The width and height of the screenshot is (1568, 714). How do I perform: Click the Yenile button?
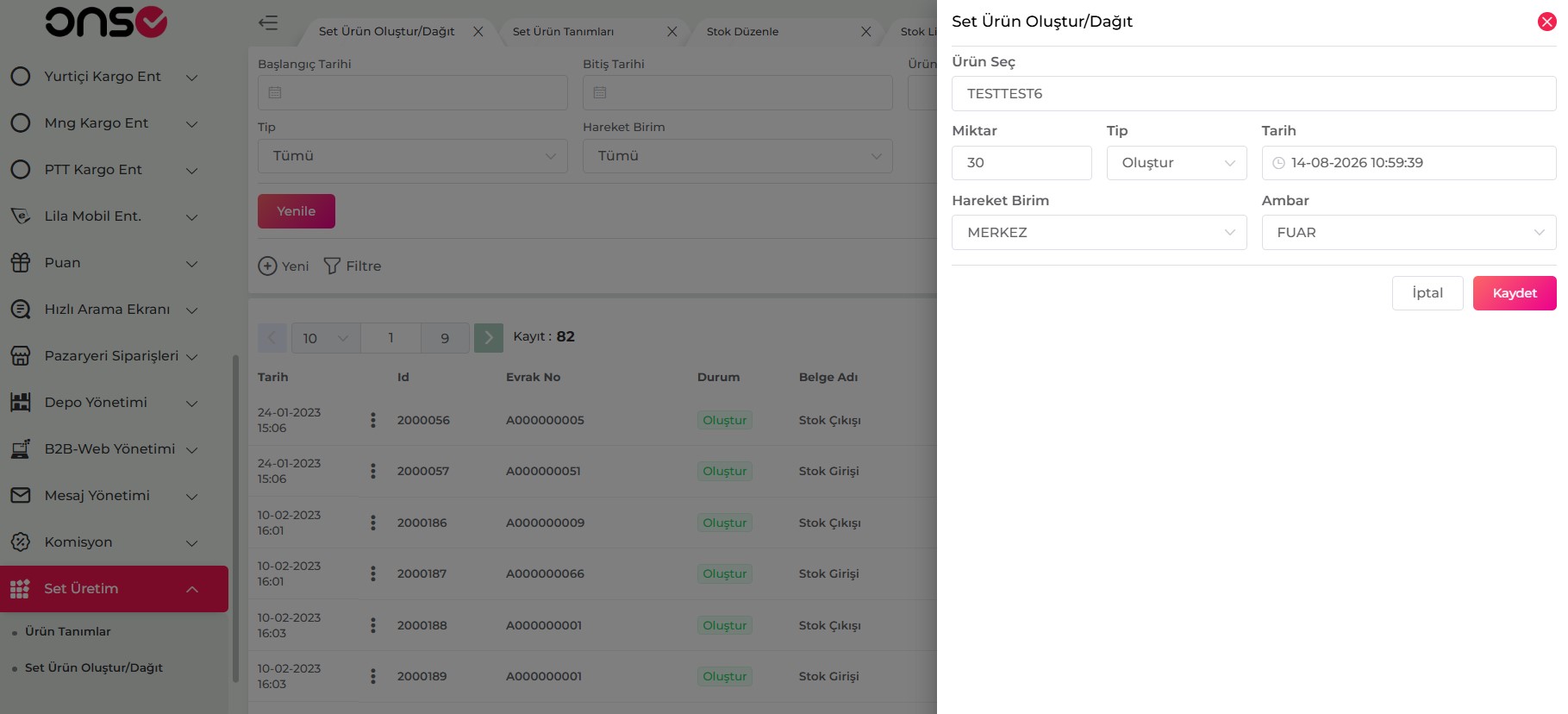297,211
